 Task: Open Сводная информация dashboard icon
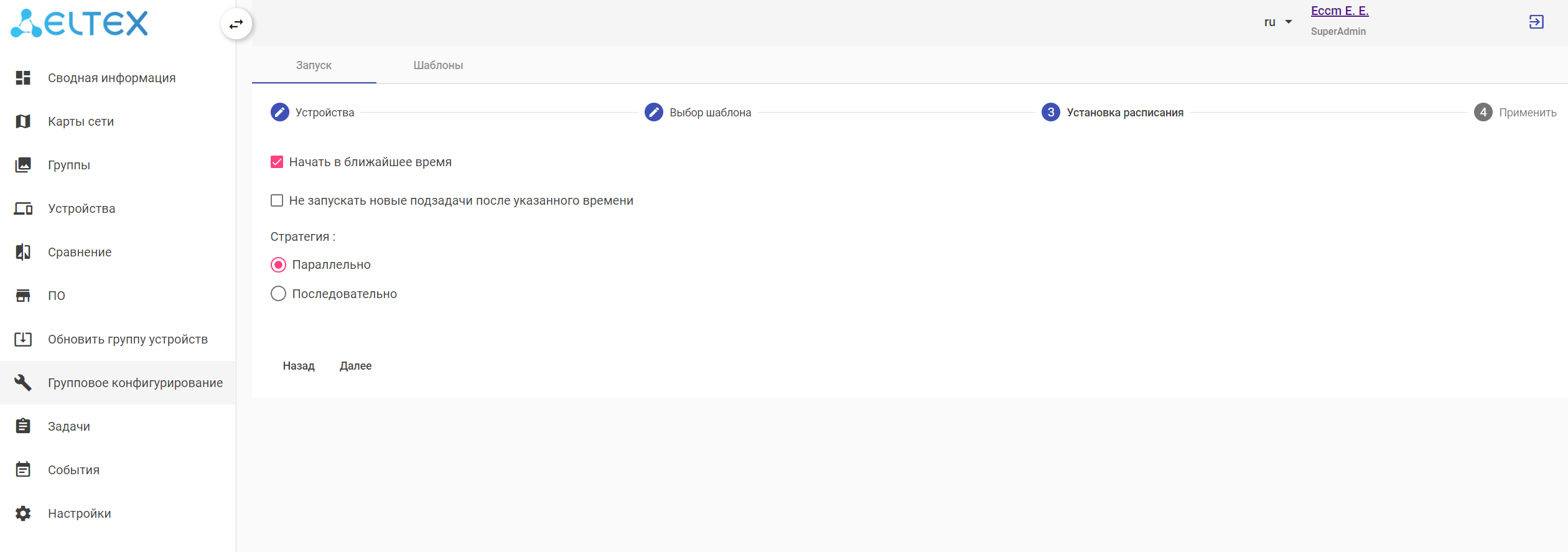coord(23,78)
